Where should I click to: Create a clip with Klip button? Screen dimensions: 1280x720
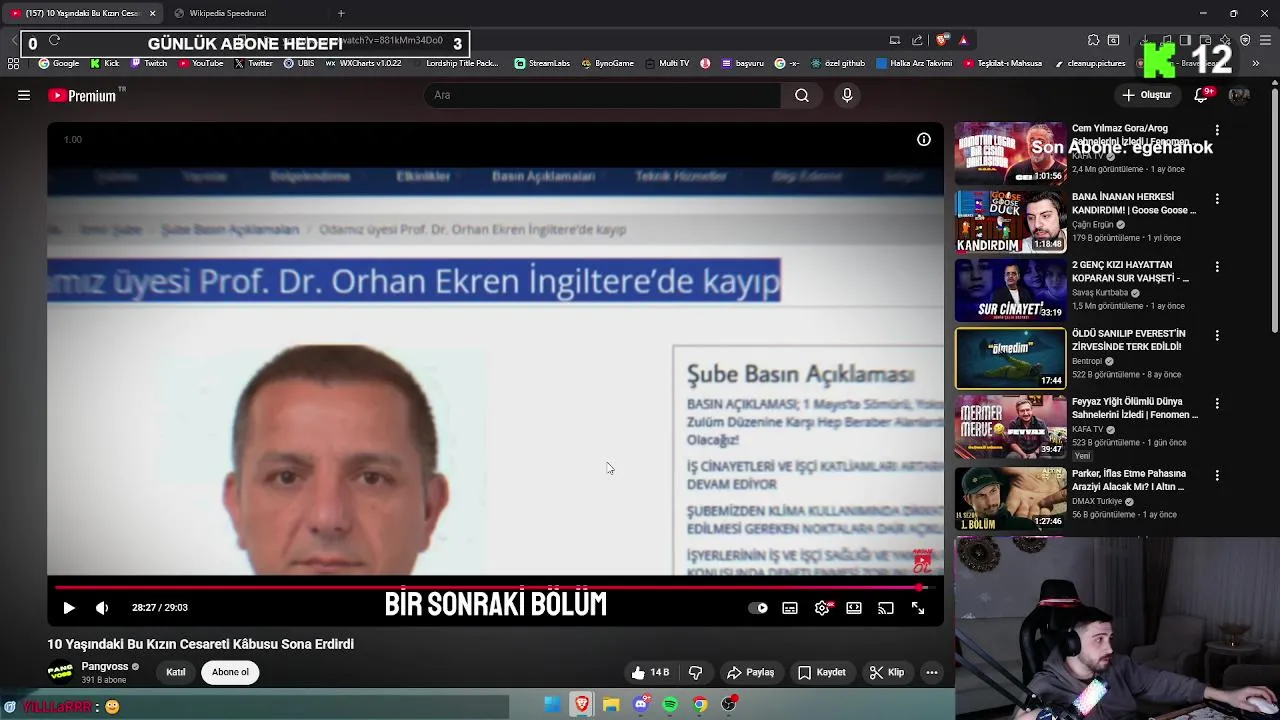pyautogui.click(x=886, y=672)
